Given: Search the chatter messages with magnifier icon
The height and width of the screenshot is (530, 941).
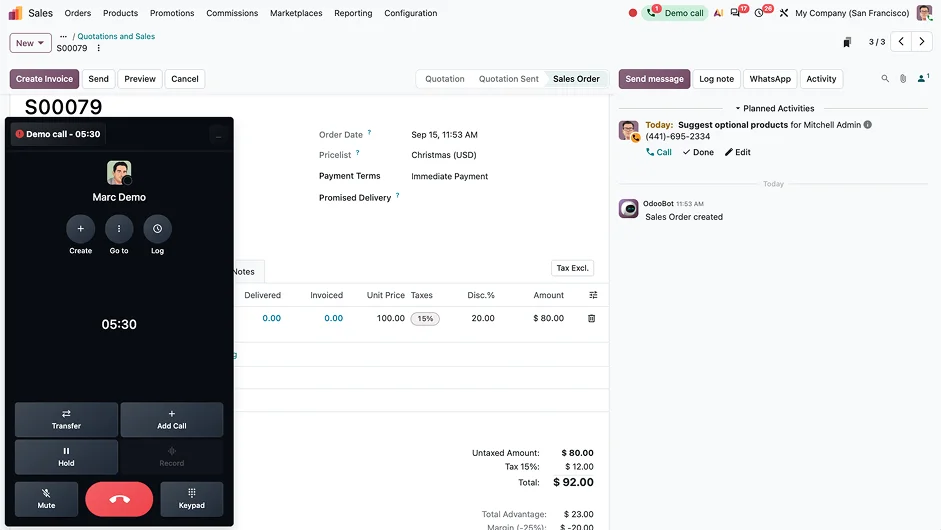Looking at the screenshot, I should tap(885, 79).
